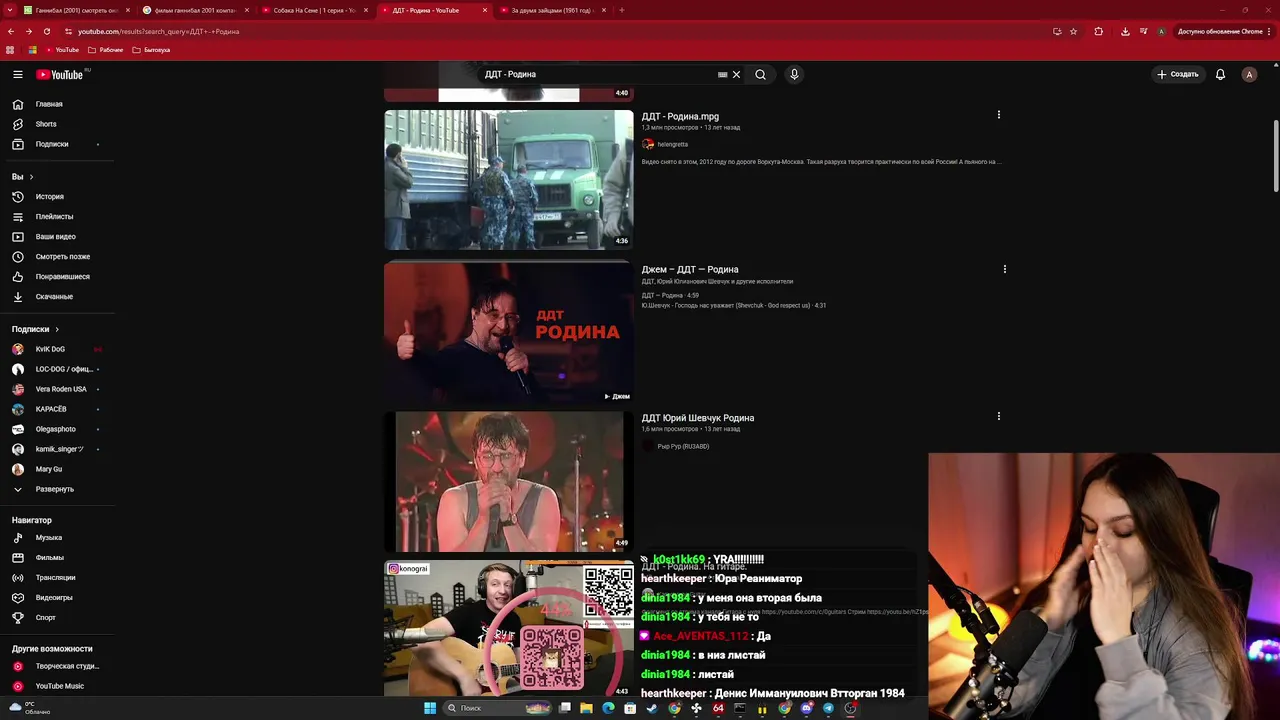Open more options for Джем – ДДТ — Родина

coord(1004,269)
